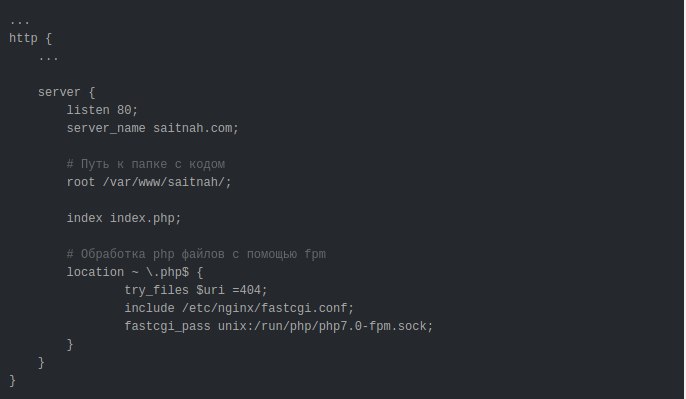Click the 'unix:/run/php/php7.0-fpm.sock;' socket path
Screen dimensions: 686x399
coord(325,326)
